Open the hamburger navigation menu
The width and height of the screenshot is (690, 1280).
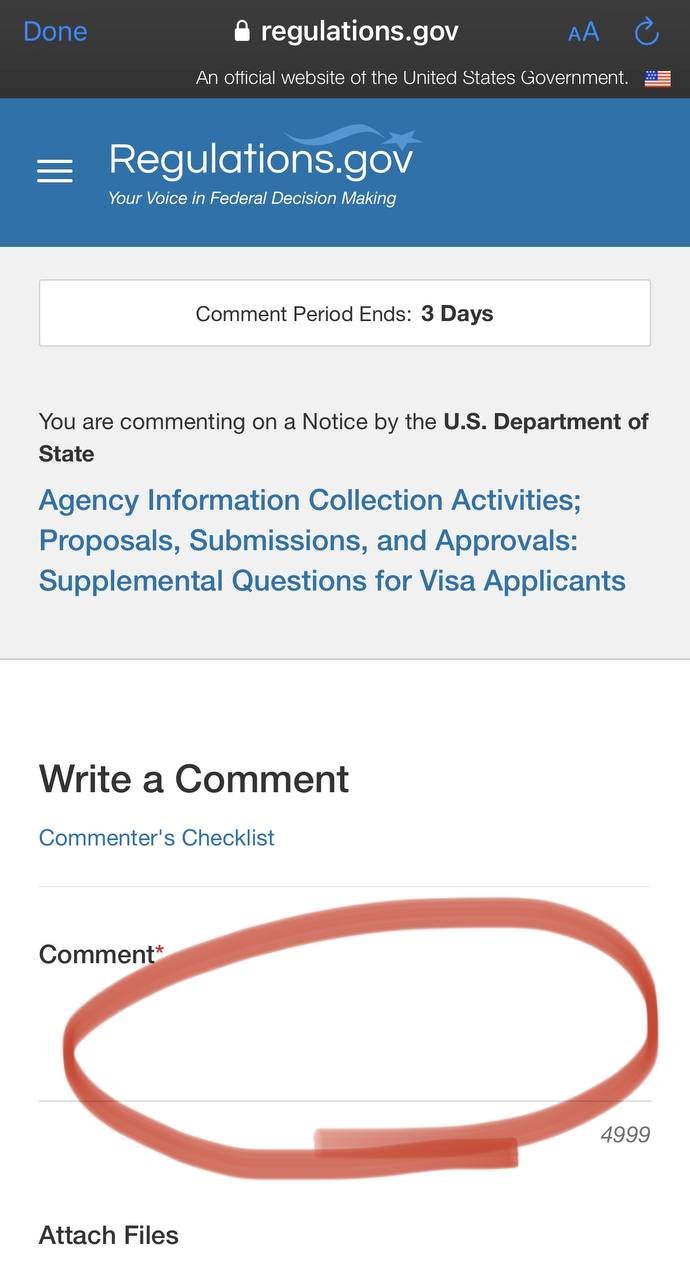tap(55, 172)
